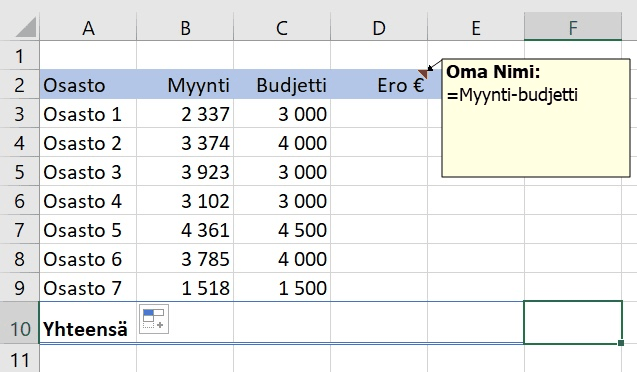Click the budget value 4 500
The width and height of the screenshot is (637, 372).
pyautogui.click(x=282, y=229)
